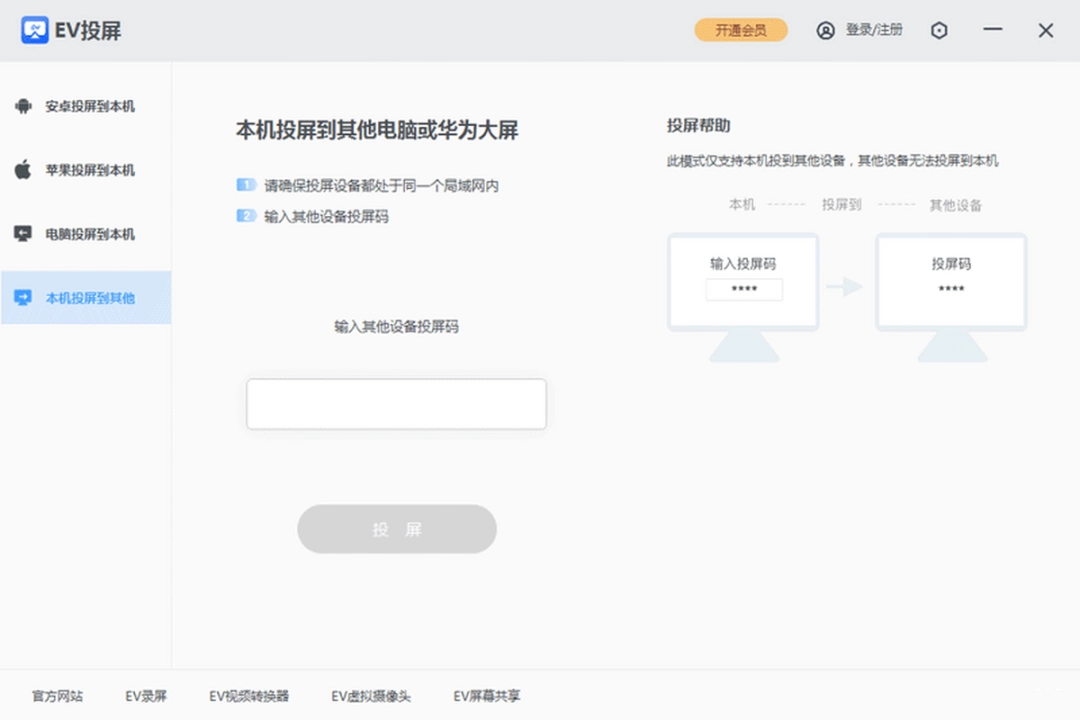This screenshot has width=1080, height=720.
Task: Select the 本机投屏到其他 cast icon
Action: [x=22, y=297]
